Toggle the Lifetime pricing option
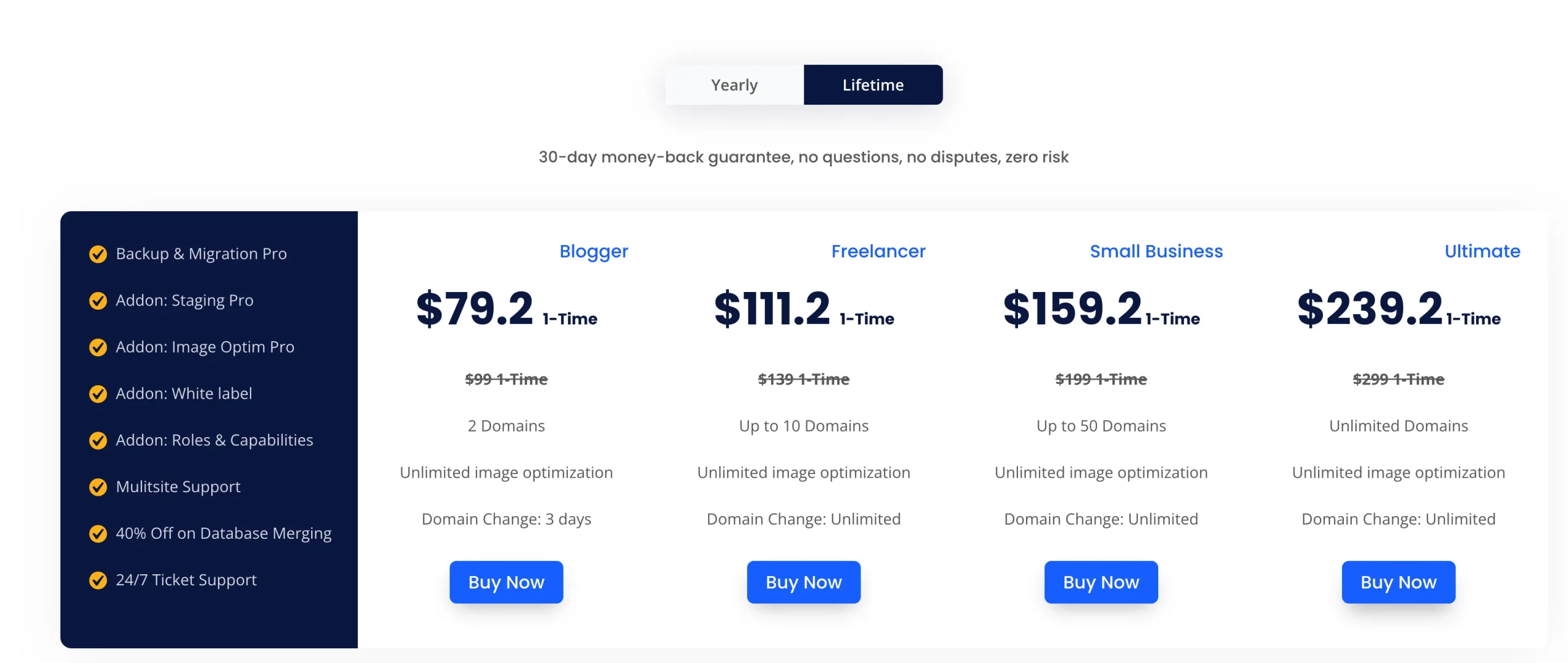The height and width of the screenshot is (663, 1568). point(872,84)
